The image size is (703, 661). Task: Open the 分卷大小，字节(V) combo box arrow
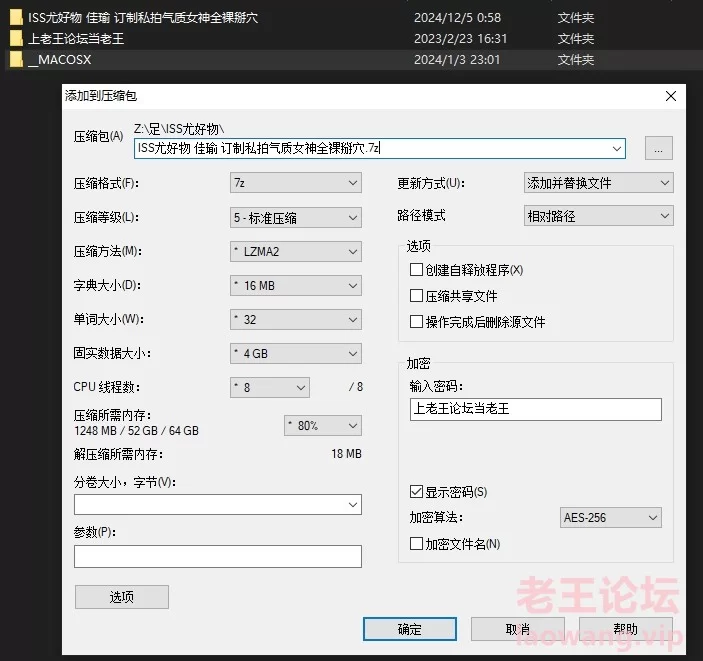pyautogui.click(x=353, y=505)
